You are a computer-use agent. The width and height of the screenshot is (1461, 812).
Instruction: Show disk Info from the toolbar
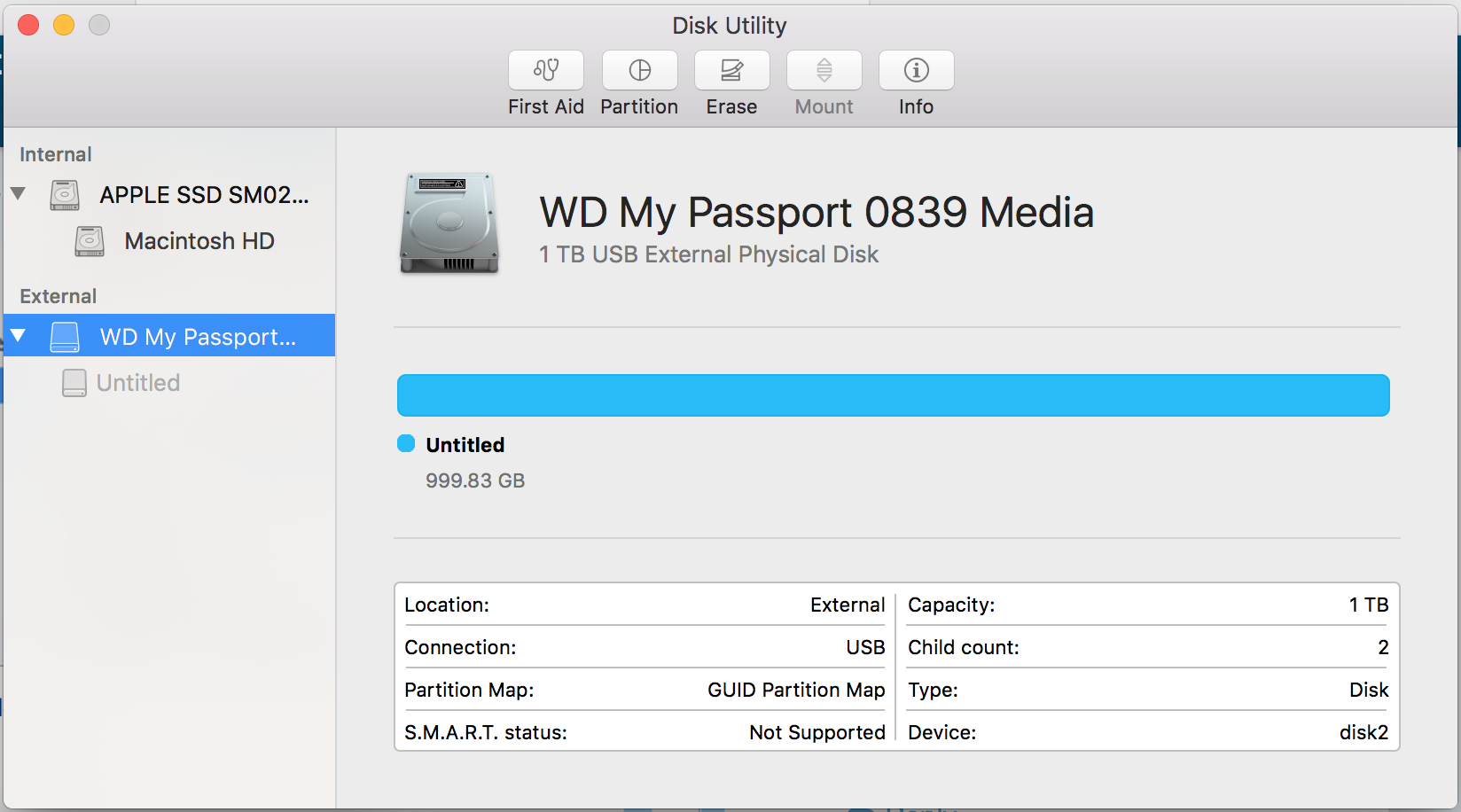[916, 70]
